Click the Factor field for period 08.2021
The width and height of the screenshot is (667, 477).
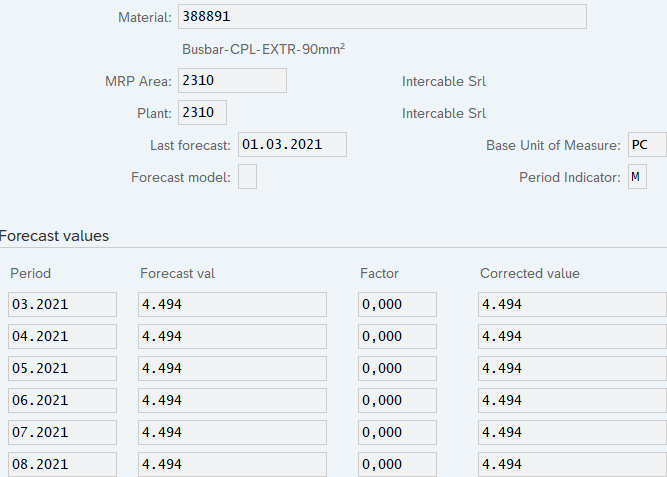click(x=397, y=465)
